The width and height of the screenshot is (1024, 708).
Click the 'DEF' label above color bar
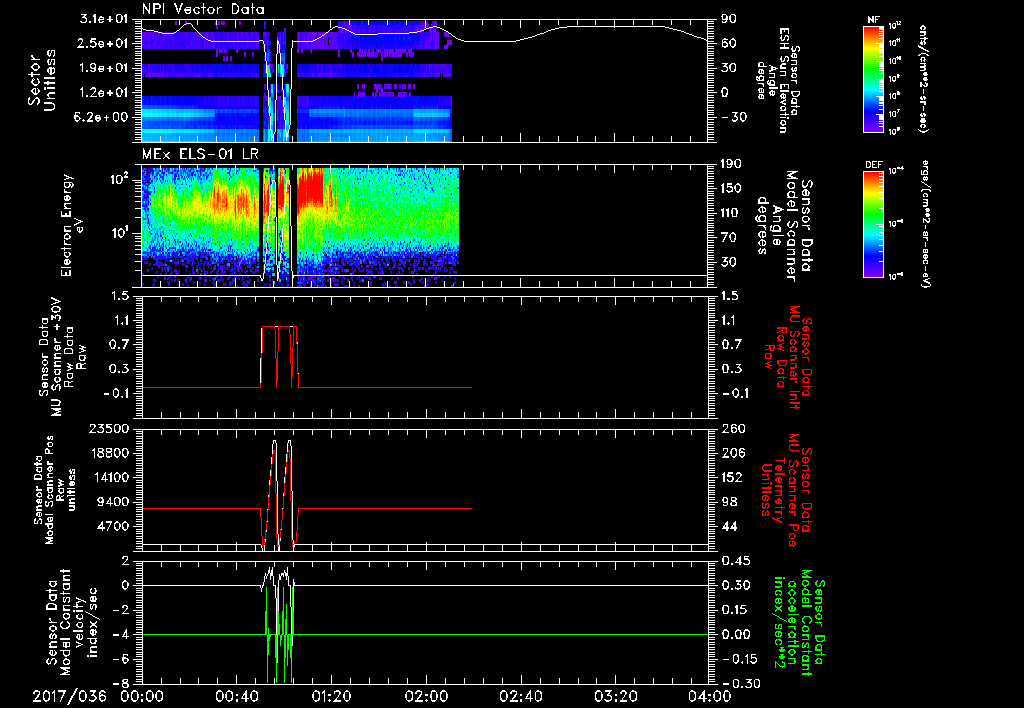coord(873,165)
